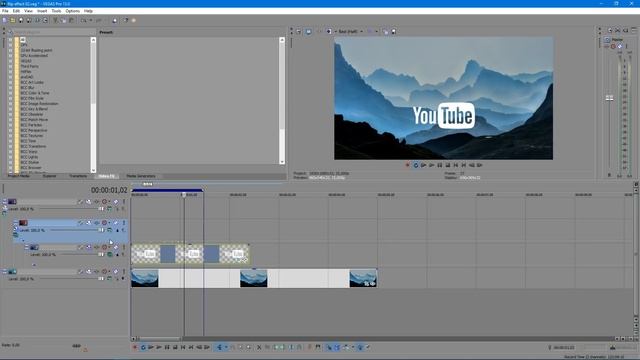This screenshot has height=360, width=640.
Task: Save preview snapshot to file
Action: pyautogui.click(x=393, y=31)
